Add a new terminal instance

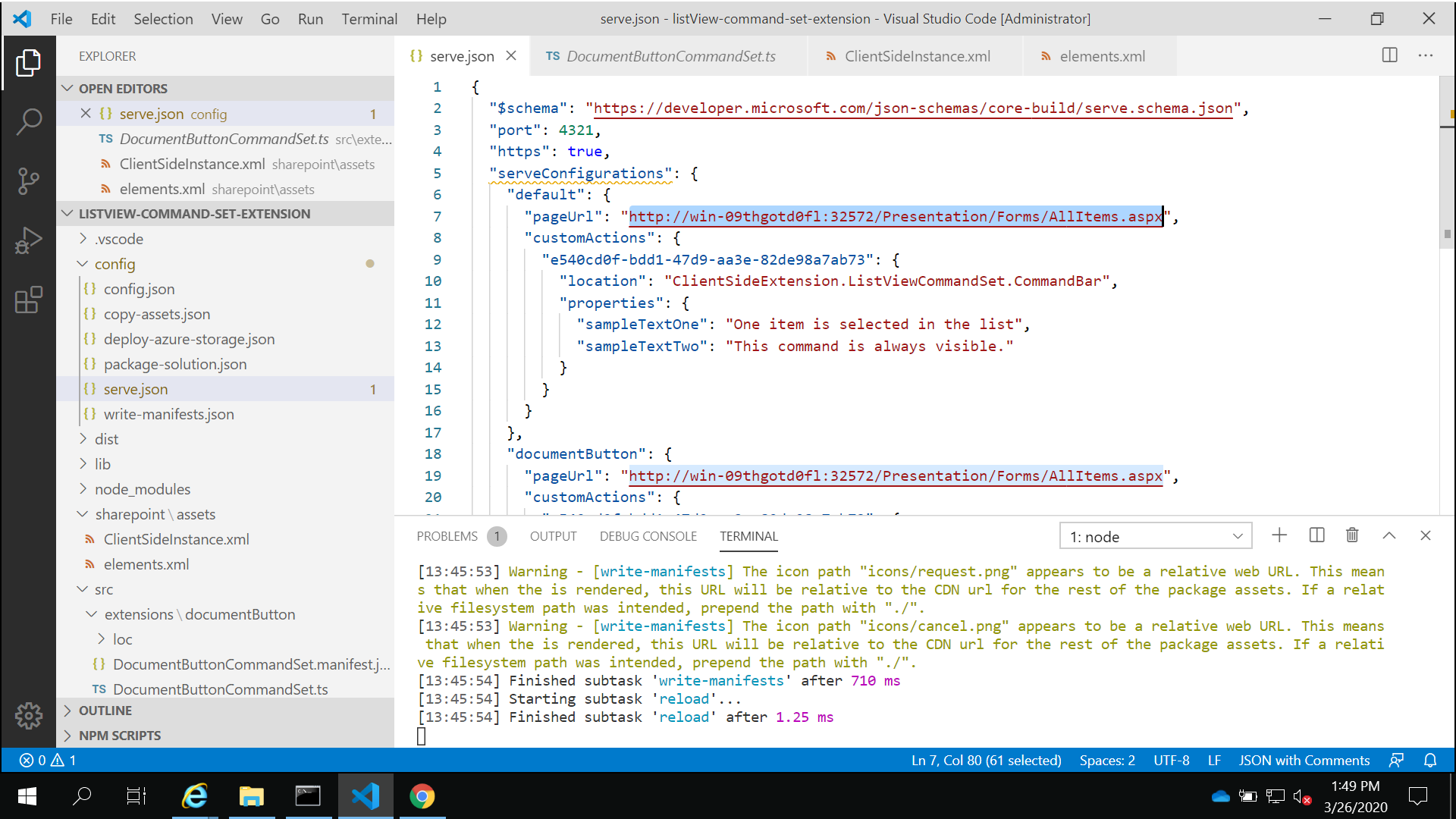pyautogui.click(x=1279, y=535)
